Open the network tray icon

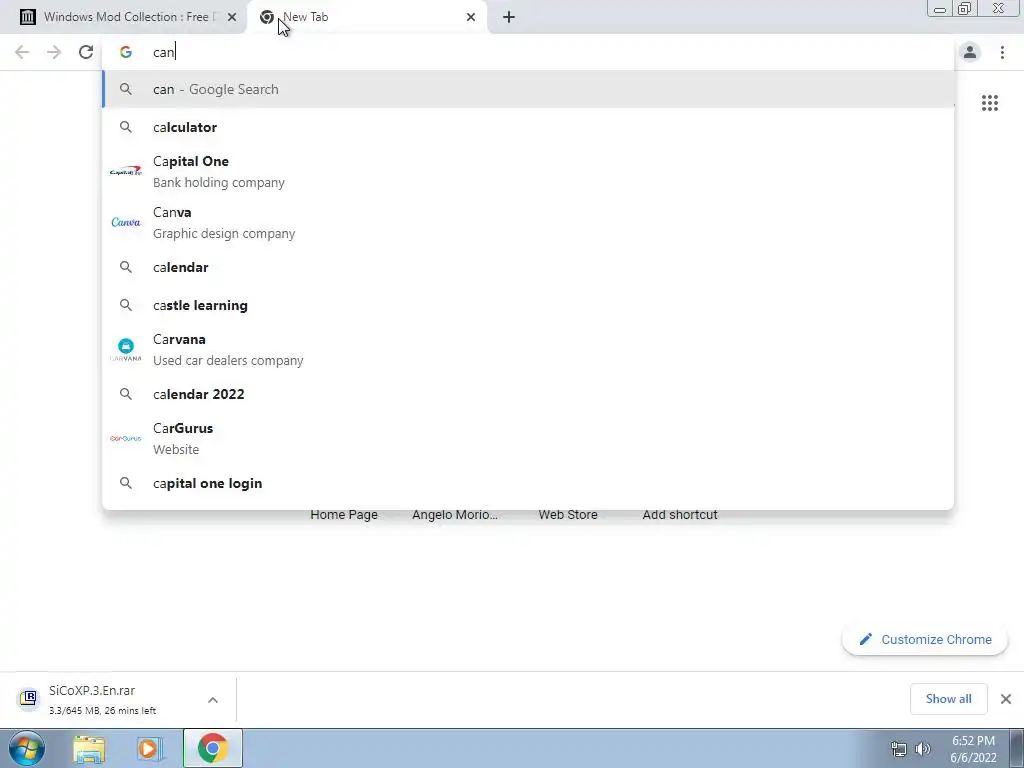coord(899,749)
